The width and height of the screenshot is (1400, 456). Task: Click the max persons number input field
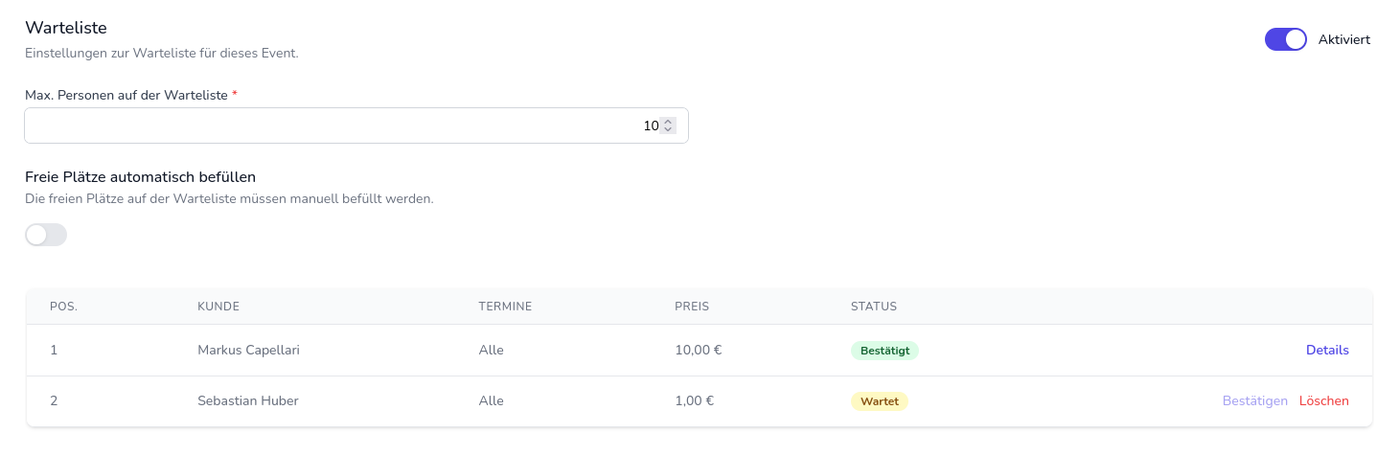[x=340, y=126]
